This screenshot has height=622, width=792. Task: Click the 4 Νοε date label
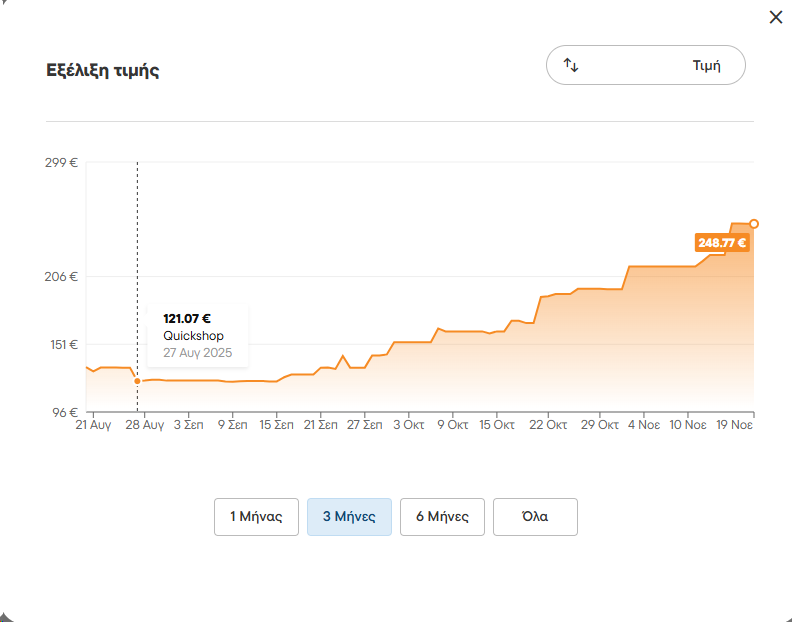click(x=644, y=425)
